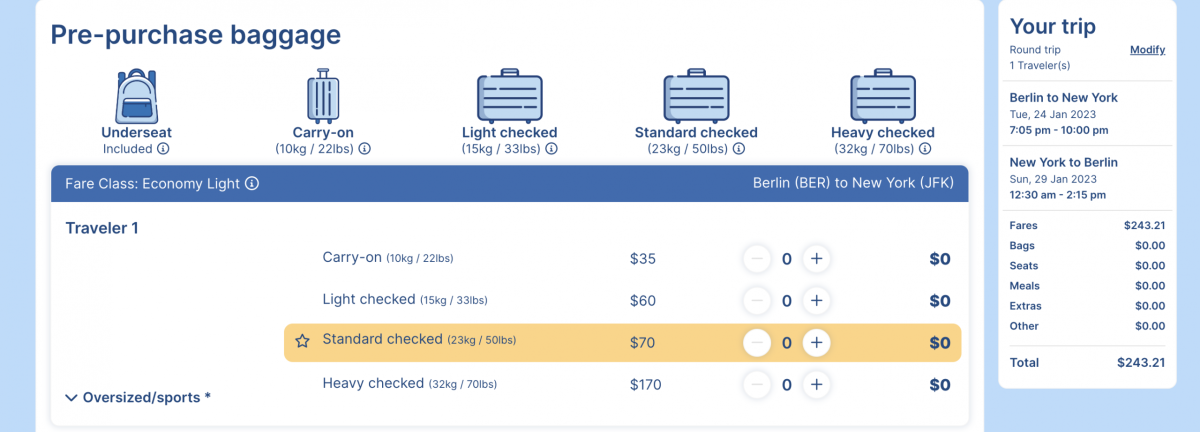Click the Carry-on suitcase icon
This screenshot has width=1200, height=432.
[x=323, y=96]
